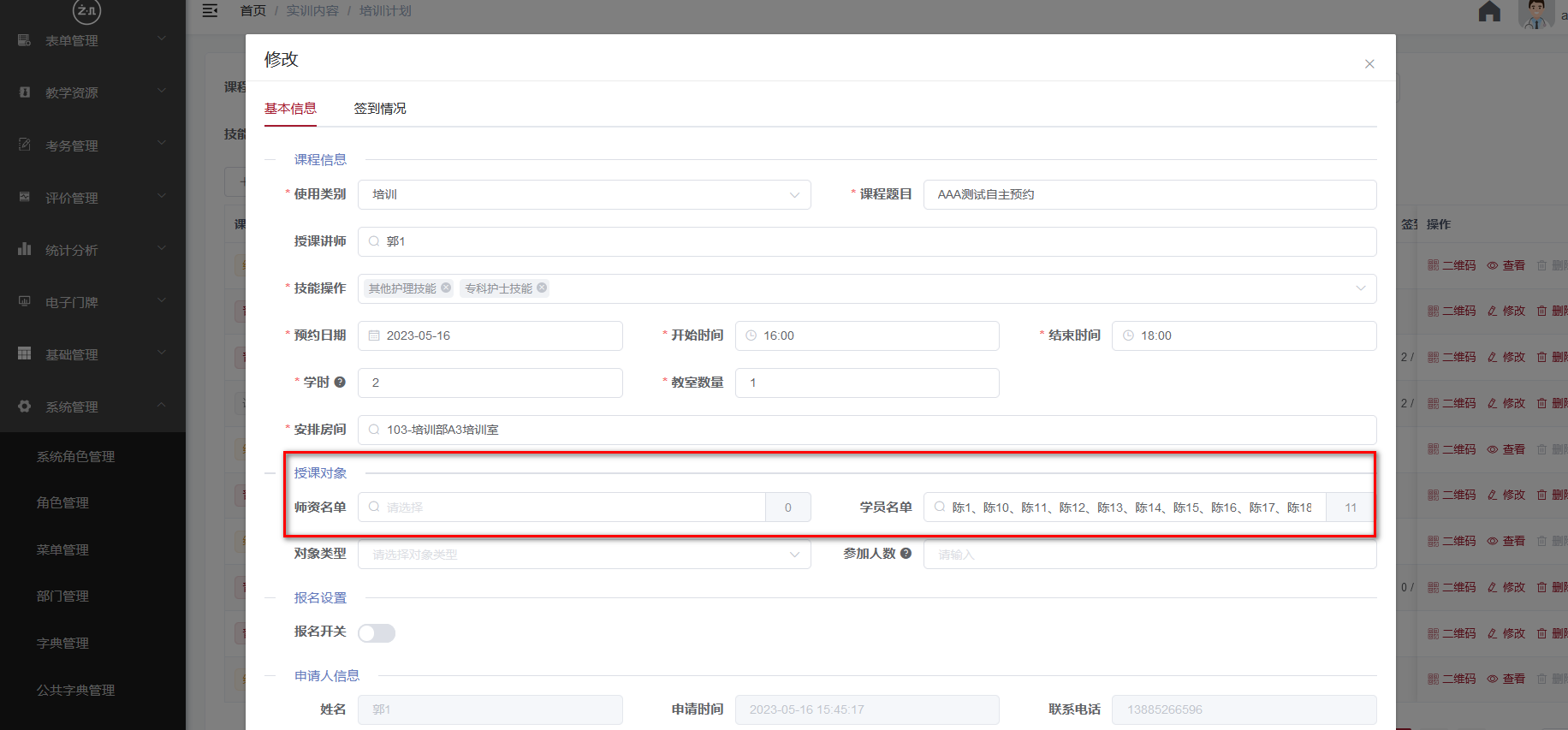Expand the 评价管理 sidebar menu
Image resolution: width=1568 pixels, height=730 pixels.
92,198
